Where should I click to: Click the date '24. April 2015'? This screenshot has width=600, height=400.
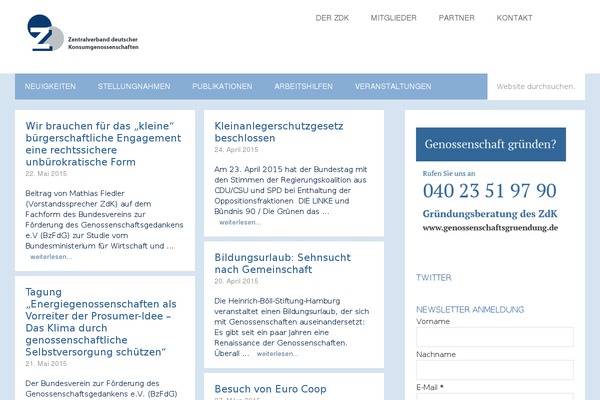pyautogui.click(x=236, y=150)
